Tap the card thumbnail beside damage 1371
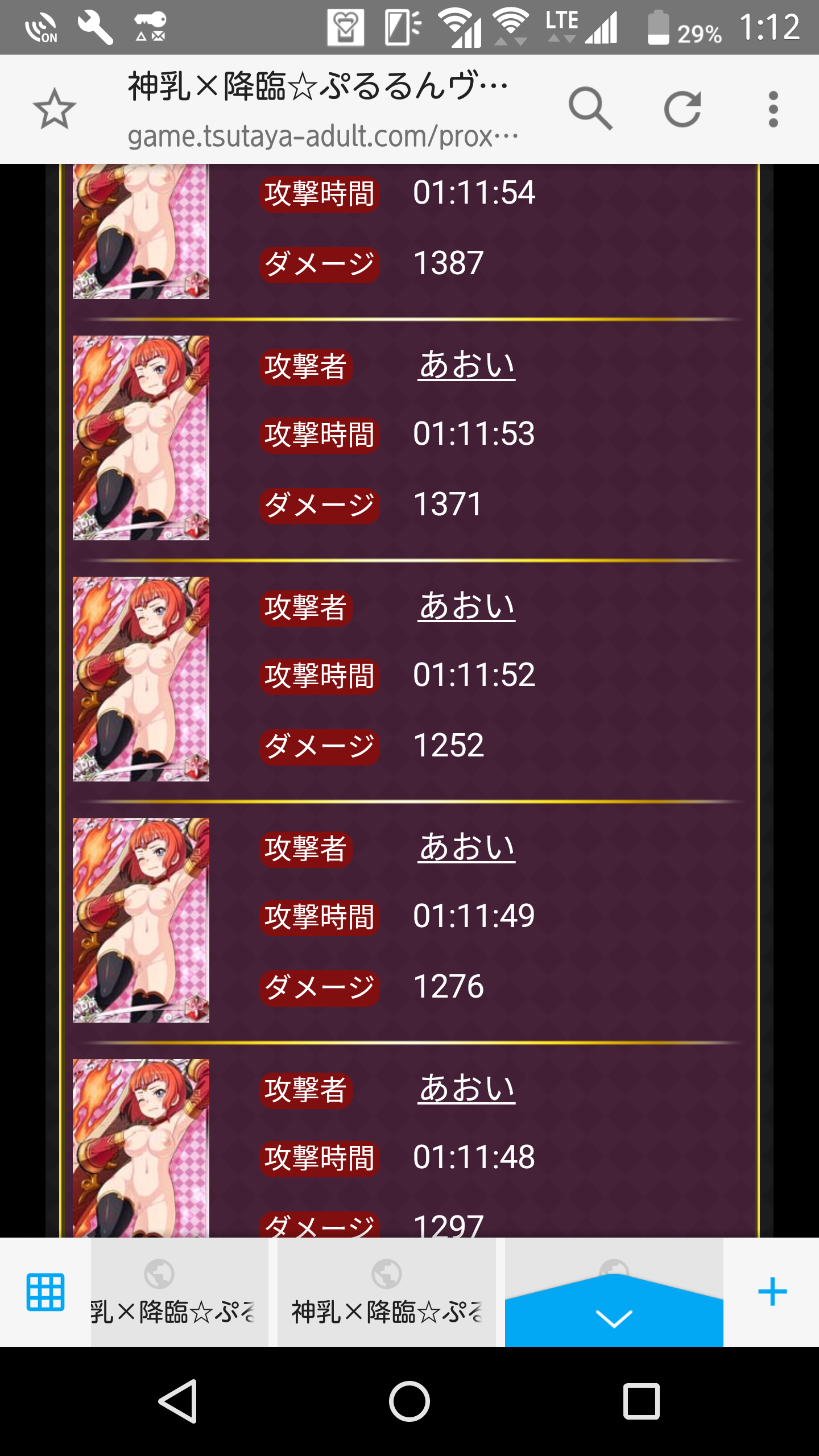Image resolution: width=819 pixels, height=1456 pixels. click(x=141, y=438)
